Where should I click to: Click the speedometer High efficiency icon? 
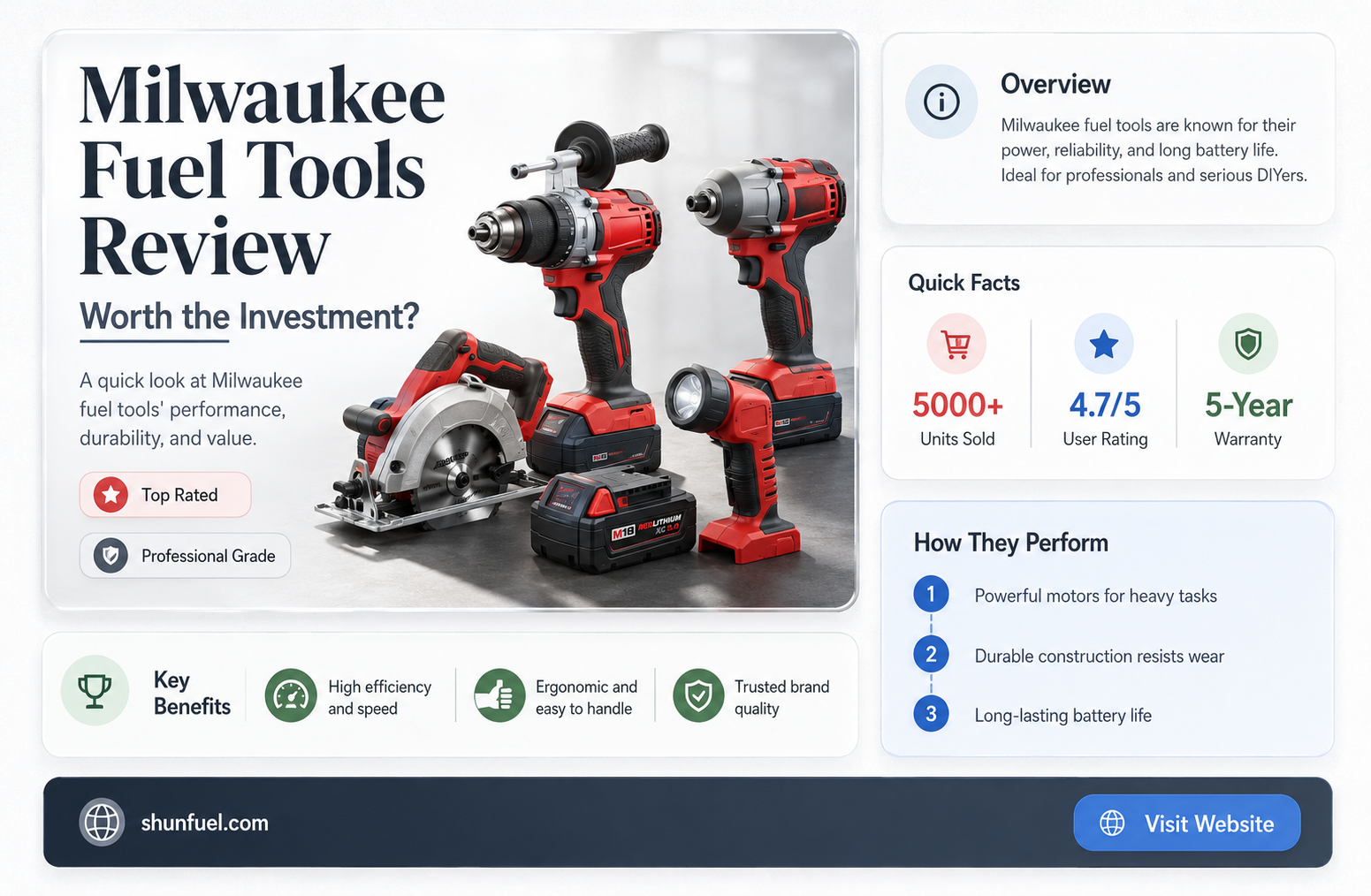[291, 696]
